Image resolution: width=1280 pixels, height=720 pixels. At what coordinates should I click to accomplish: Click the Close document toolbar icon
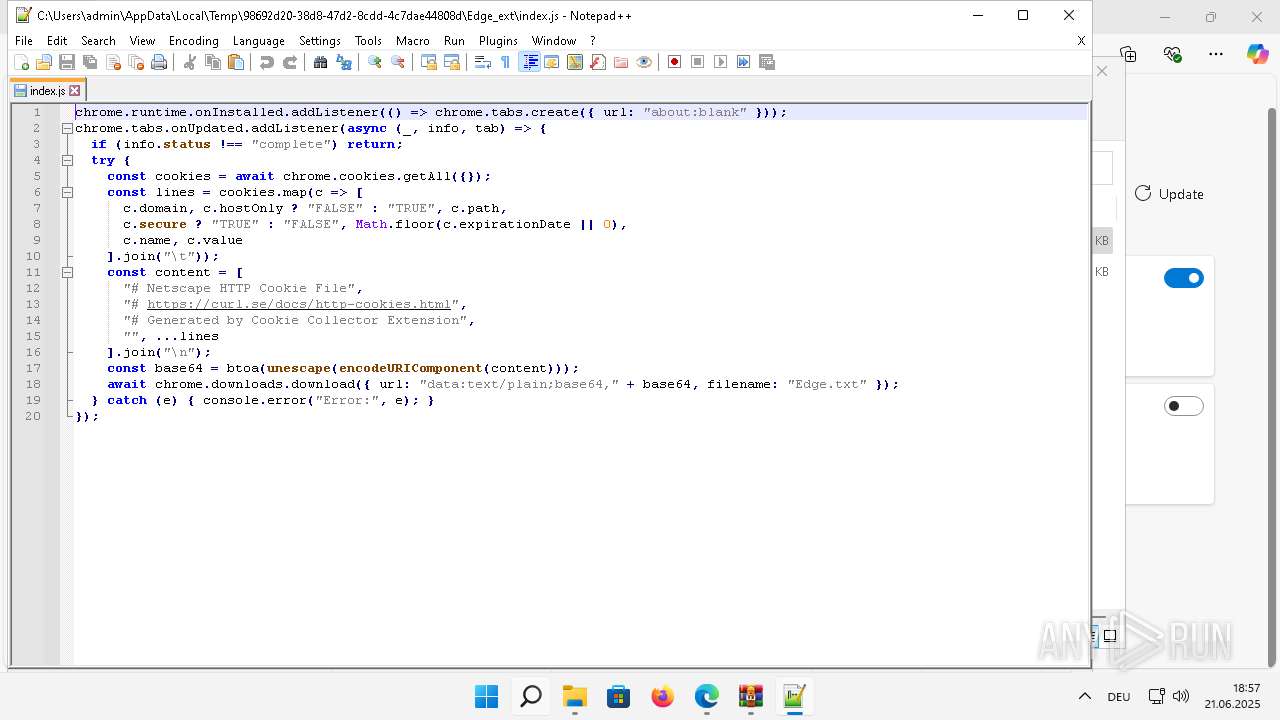pos(113,62)
